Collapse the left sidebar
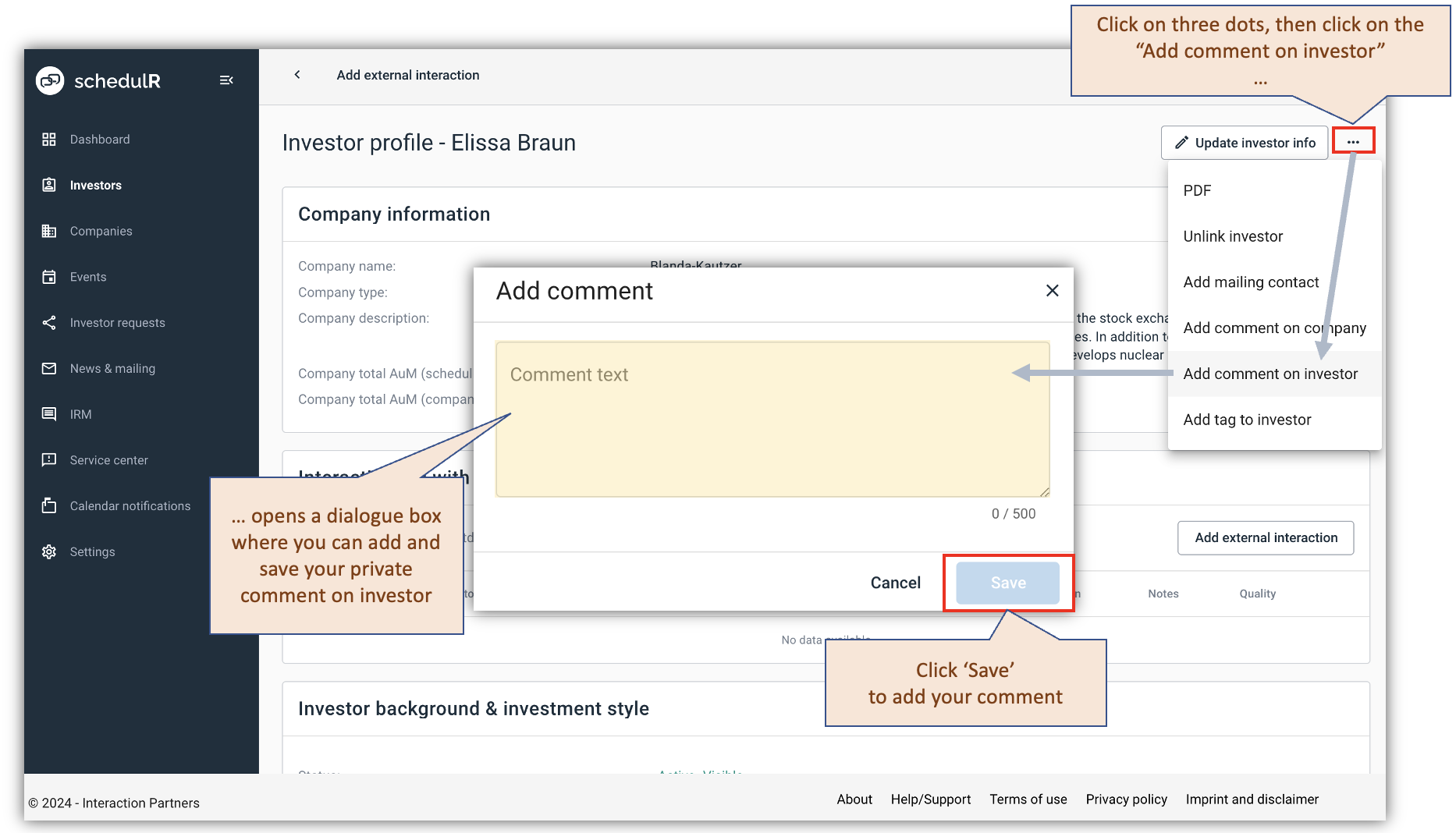The height and width of the screenshot is (833, 1456). pyautogui.click(x=226, y=80)
